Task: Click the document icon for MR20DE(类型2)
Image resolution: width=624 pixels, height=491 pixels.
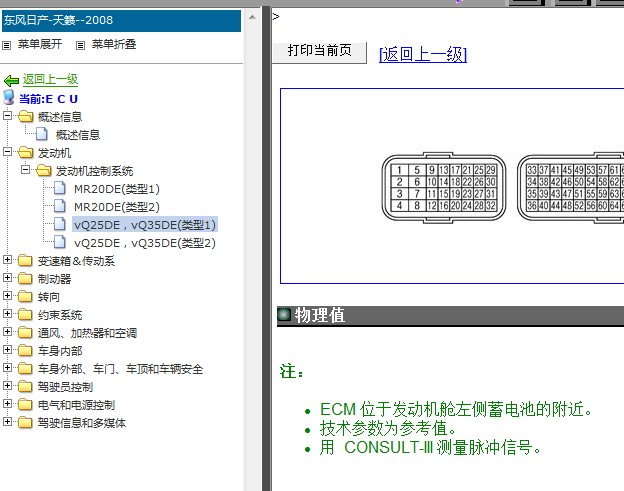Action: click(60, 206)
